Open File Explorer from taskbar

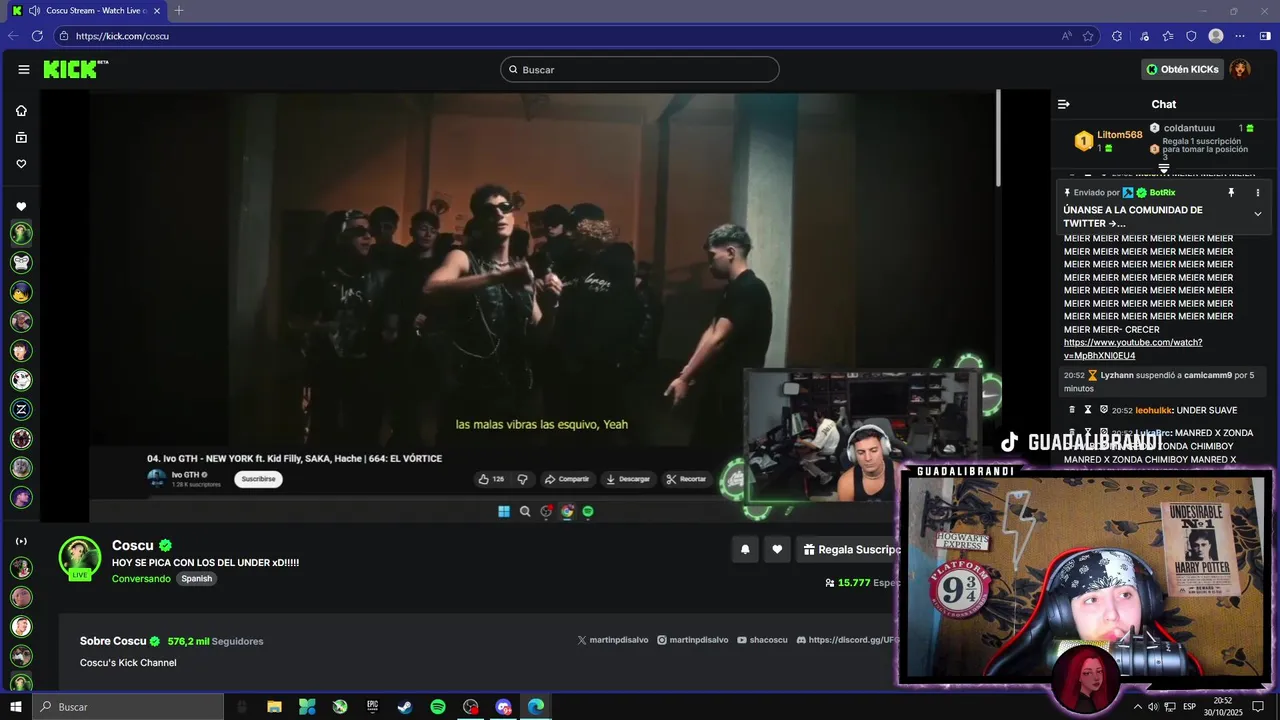click(x=274, y=707)
